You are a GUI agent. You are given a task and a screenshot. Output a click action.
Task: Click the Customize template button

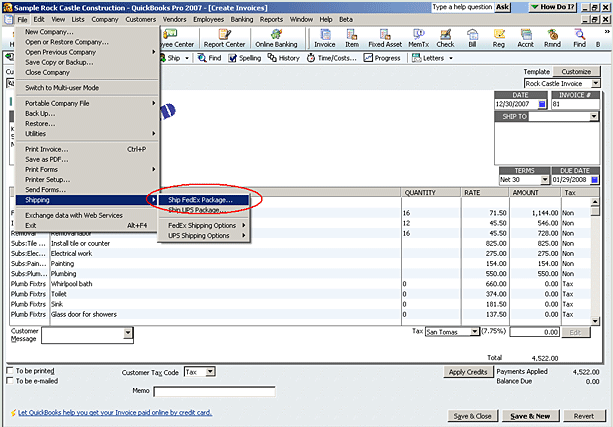point(576,72)
